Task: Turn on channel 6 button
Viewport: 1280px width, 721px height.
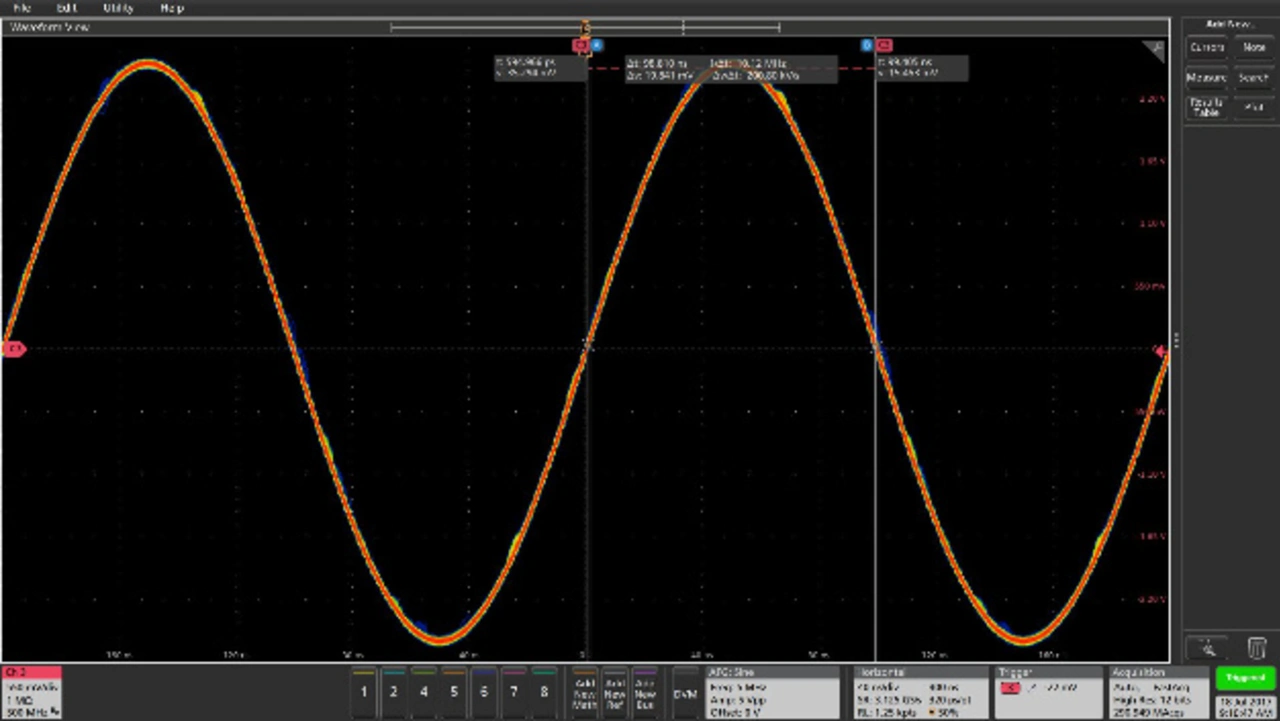Action: pos(484,691)
